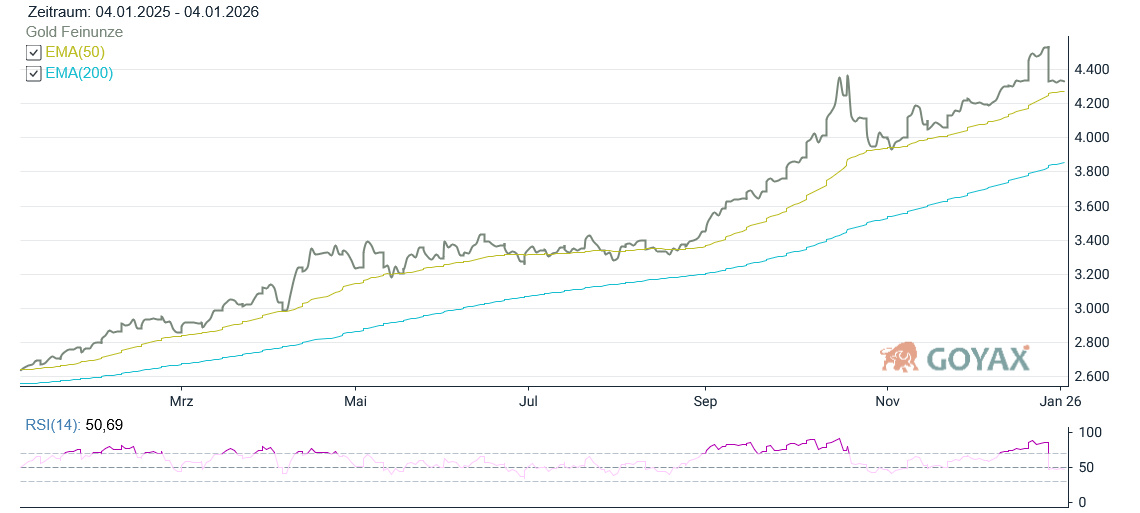The image size is (1140, 513).
Task: Click the RSI value 50,69
Action: click(106, 426)
